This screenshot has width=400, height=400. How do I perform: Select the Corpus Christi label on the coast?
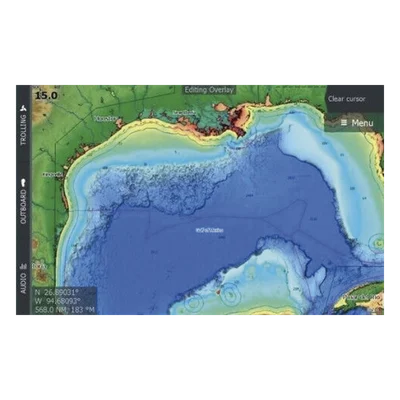[x=53, y=174]
